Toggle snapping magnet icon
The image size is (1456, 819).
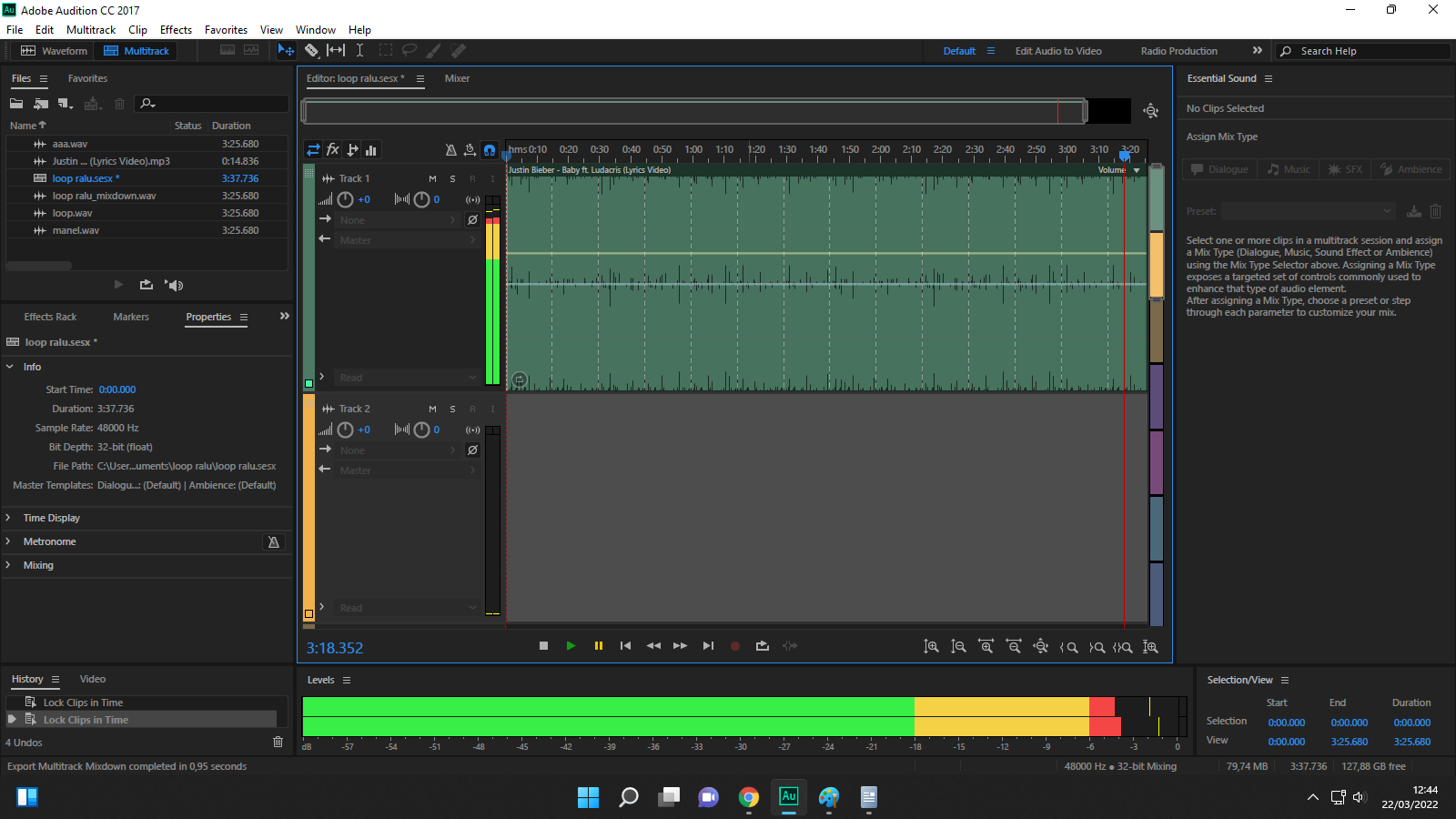[x=490, y=150]
